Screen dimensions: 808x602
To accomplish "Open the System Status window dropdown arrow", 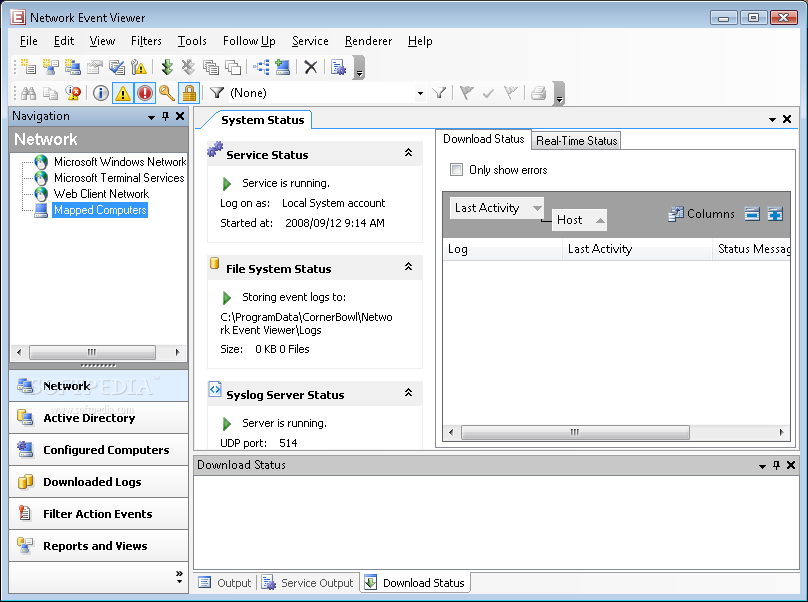I will 772,120.
